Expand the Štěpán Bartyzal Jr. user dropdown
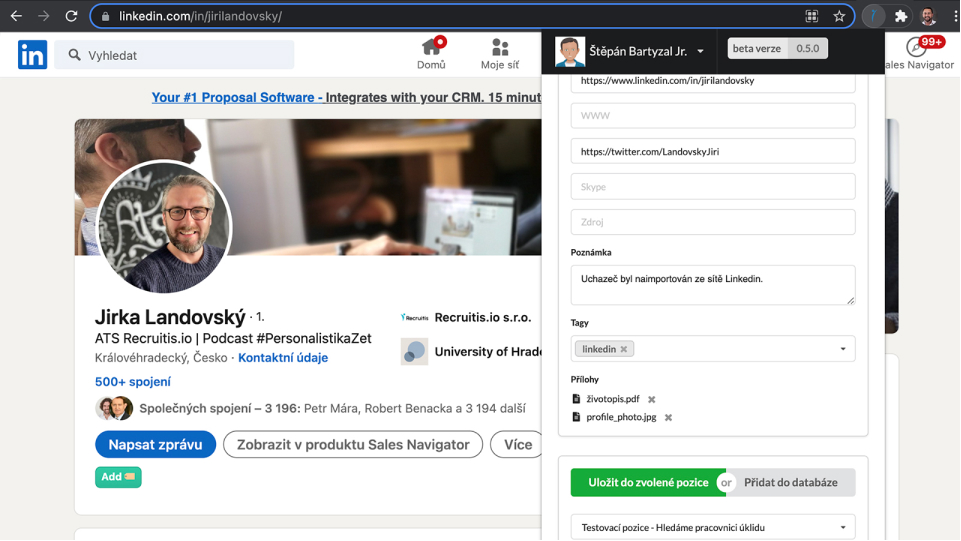The height and width of the screenshot is (541, 961). (701, 51)
